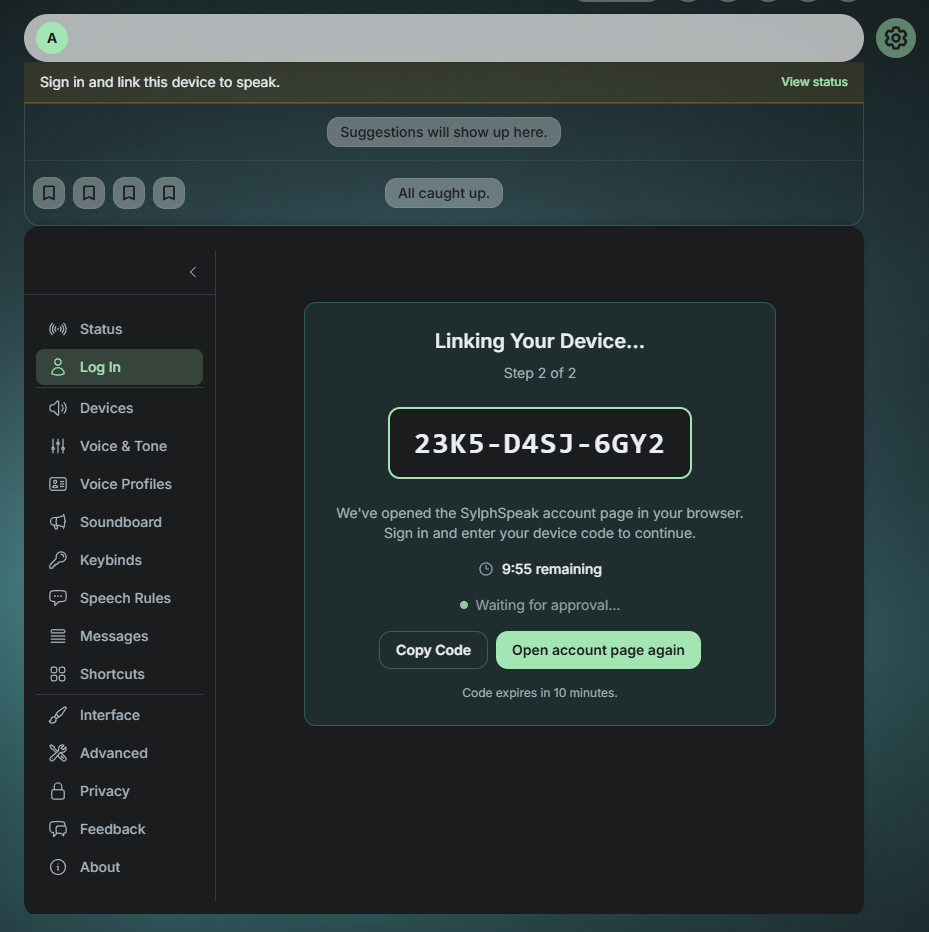Click the About info icon

58,868
